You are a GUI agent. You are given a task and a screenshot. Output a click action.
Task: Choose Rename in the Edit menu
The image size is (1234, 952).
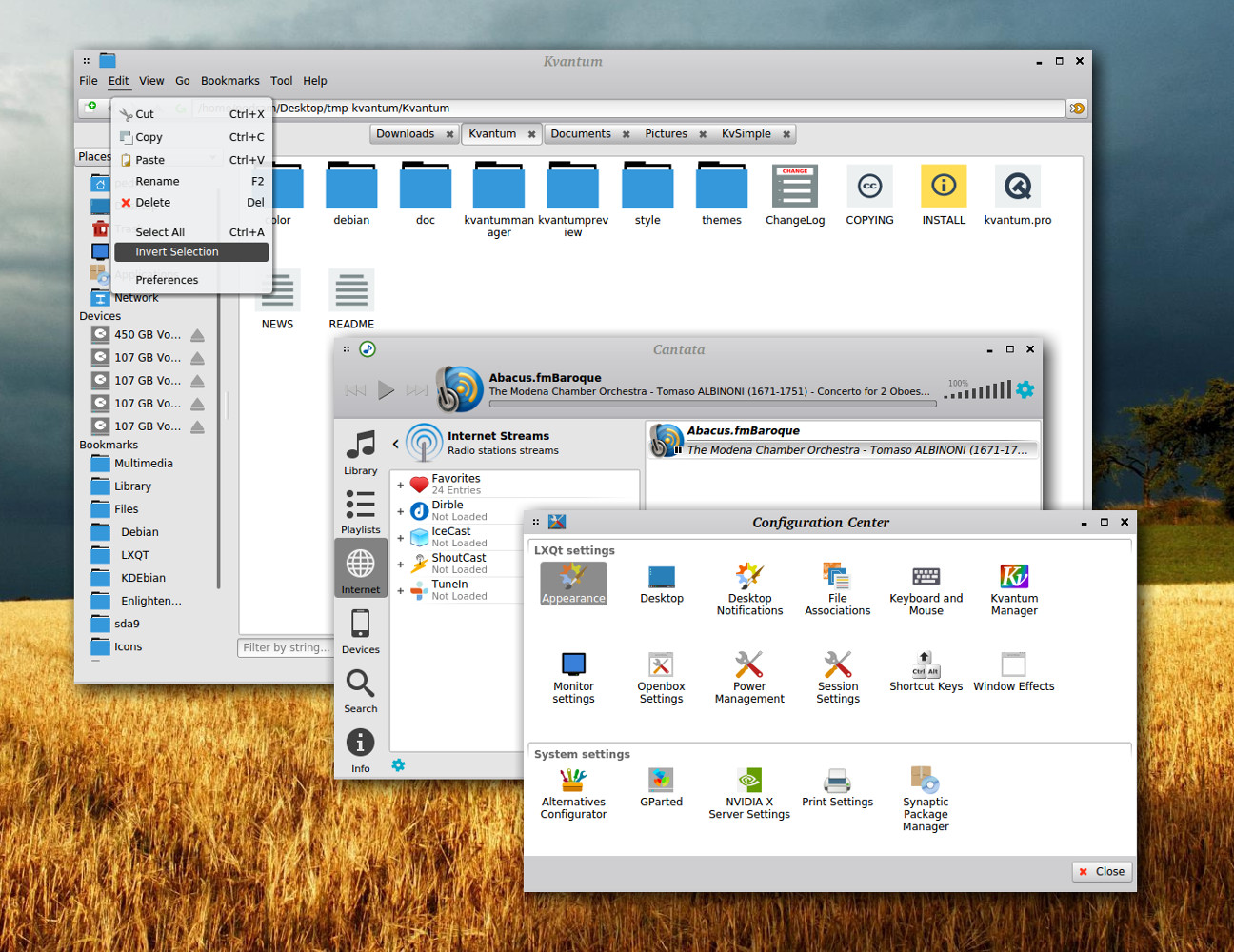(x=191, y=181)
